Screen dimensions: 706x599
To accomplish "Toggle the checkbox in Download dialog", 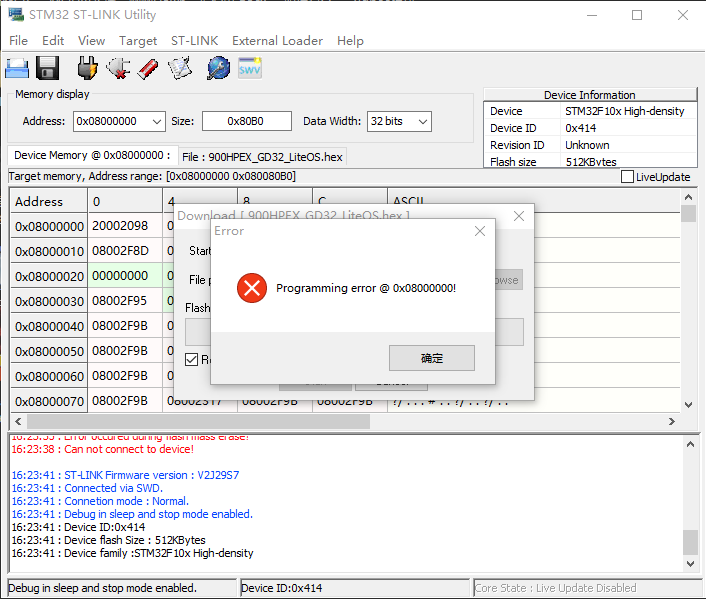I will pyautogui.click(x=191, y=359).
